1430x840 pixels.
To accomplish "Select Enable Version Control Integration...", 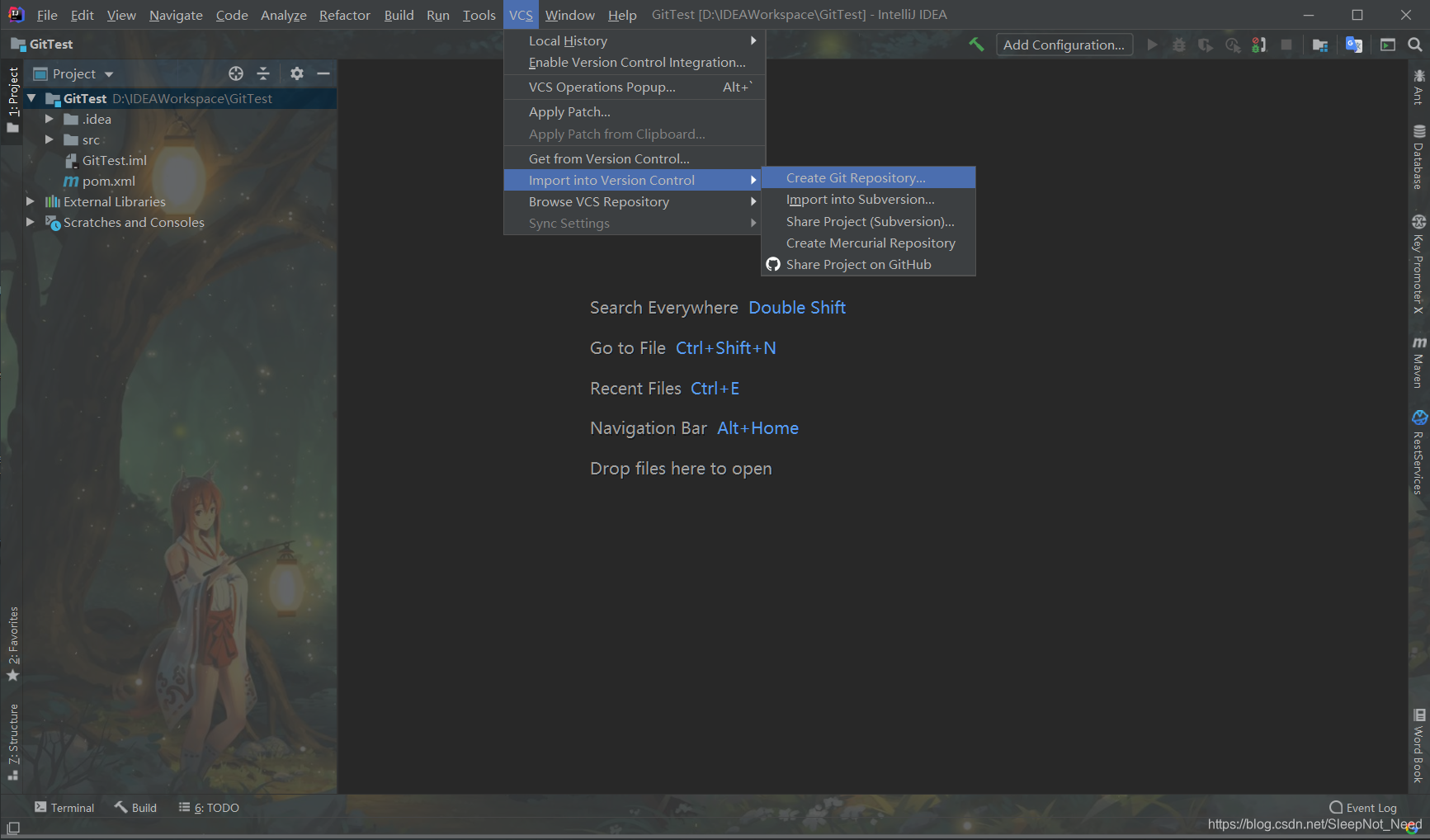I will (x=635, y=62).
